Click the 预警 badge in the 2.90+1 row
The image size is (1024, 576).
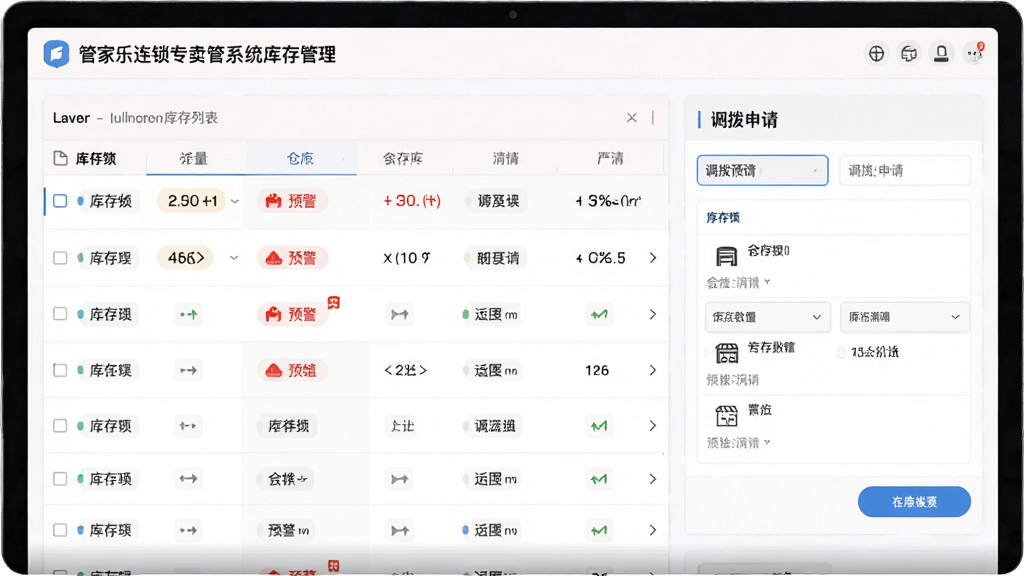pyautogui.click(x=292, y=200)
